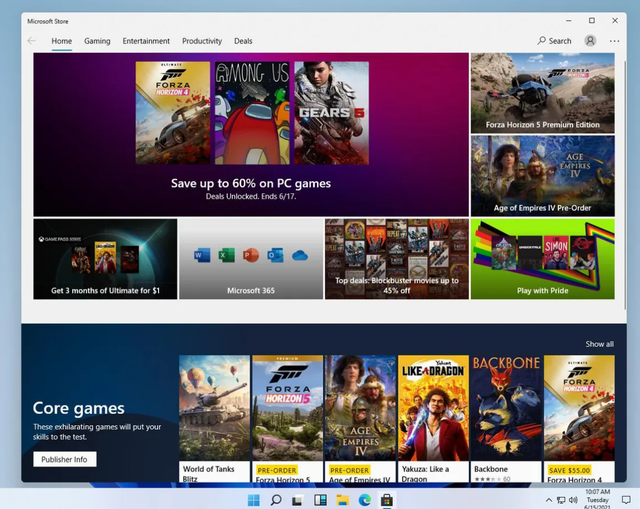Screen dimensions: 640x509
Task: Open File Explorer from the taskbar
Action: click(x=342, y=499)
